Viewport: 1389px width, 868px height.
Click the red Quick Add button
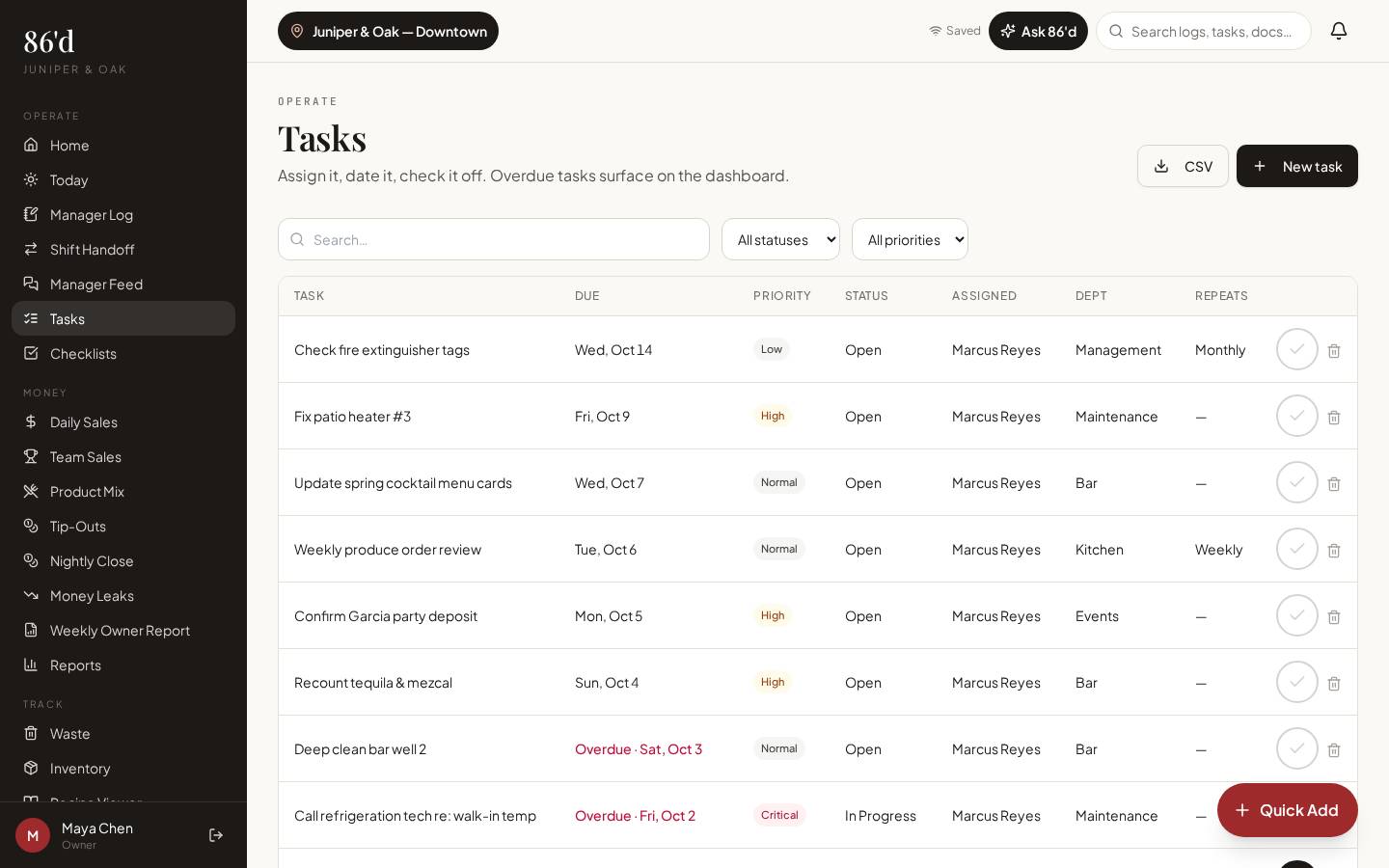1288,810
